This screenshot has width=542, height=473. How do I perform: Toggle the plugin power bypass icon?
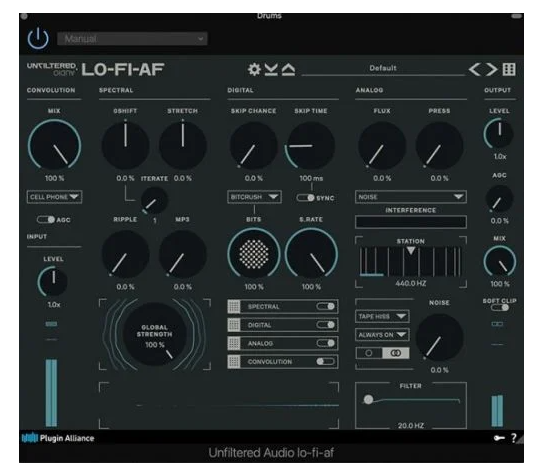38,38
